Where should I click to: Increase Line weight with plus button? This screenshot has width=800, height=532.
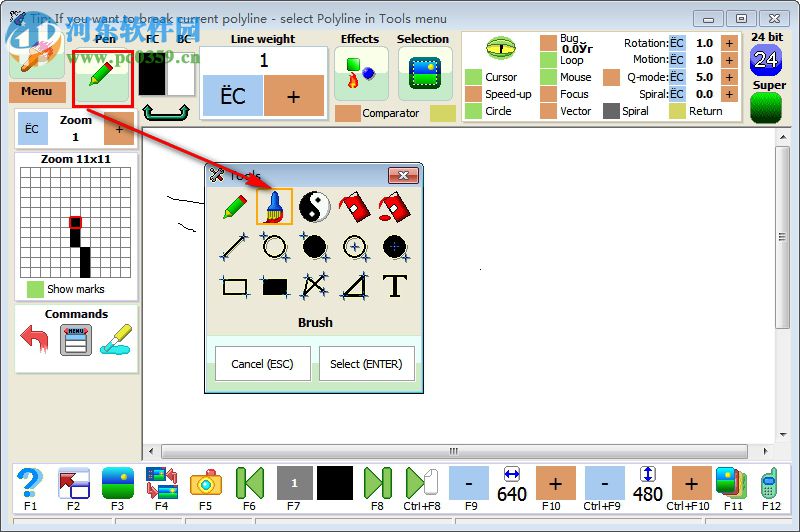[294, 96]
